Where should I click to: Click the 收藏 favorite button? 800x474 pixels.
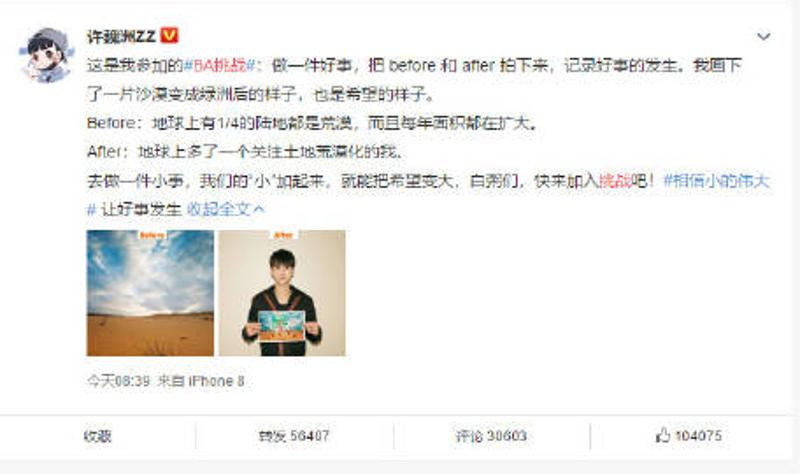tap(97, 436)
